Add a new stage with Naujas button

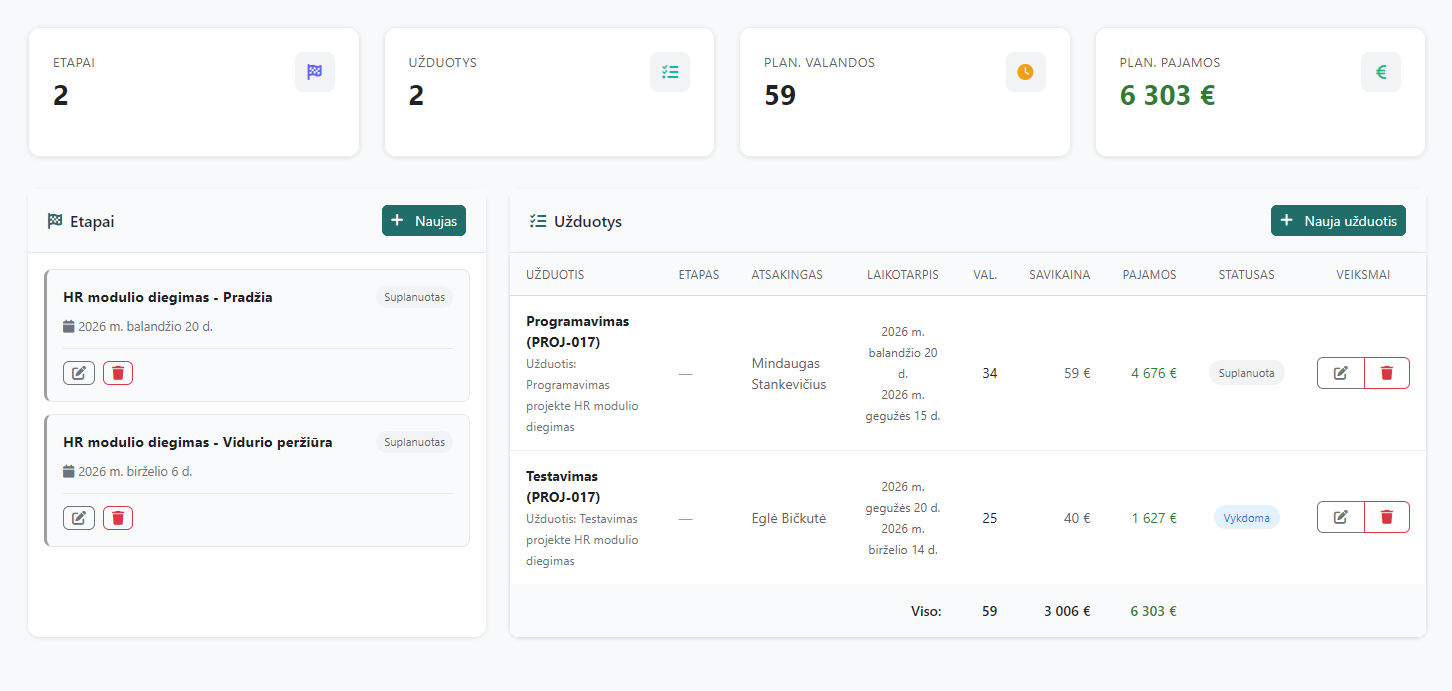[424, 221]
